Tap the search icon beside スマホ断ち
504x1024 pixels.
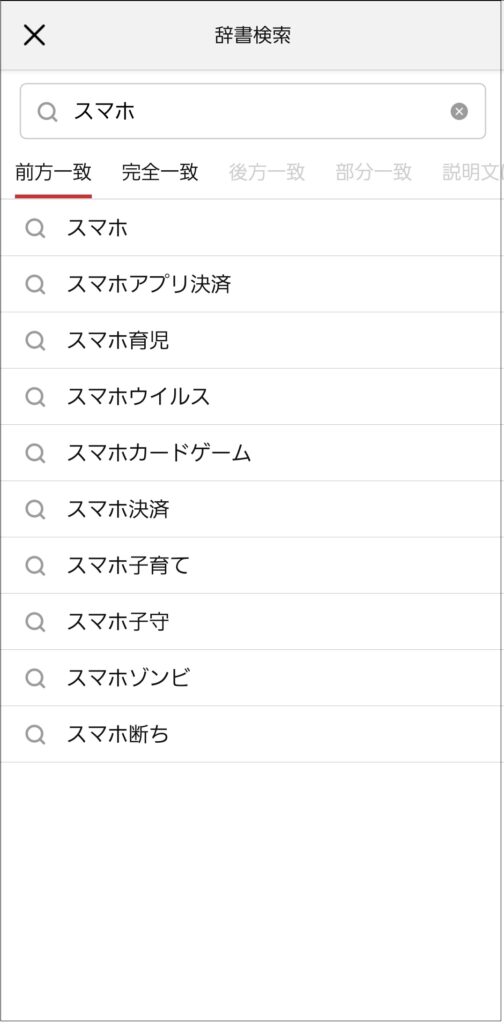pyautogui.click(x=35, y=735)
